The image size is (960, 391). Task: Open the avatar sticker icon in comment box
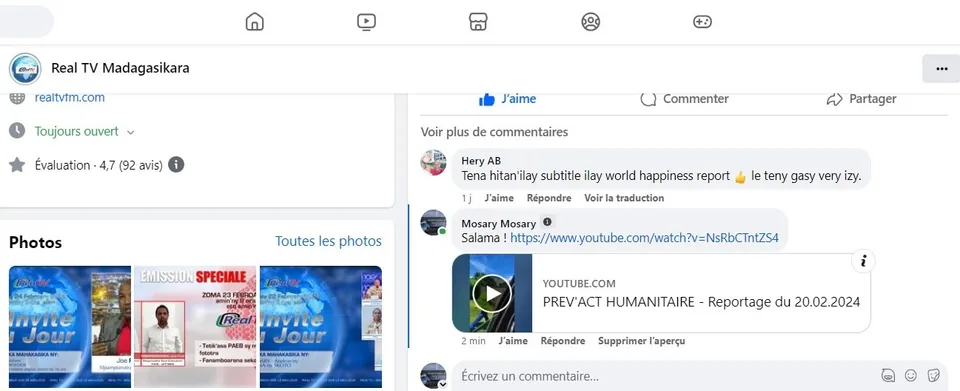click(x=888, y=375)
